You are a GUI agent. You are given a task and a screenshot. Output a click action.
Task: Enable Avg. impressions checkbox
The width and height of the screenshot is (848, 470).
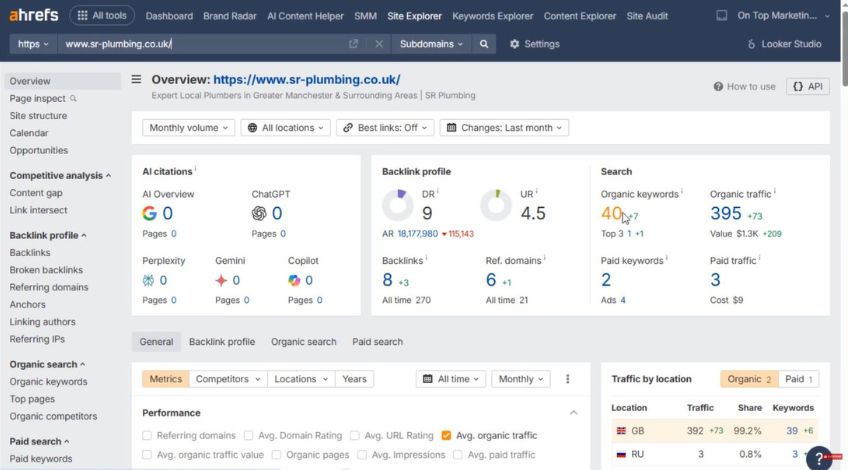click(362, 455)
